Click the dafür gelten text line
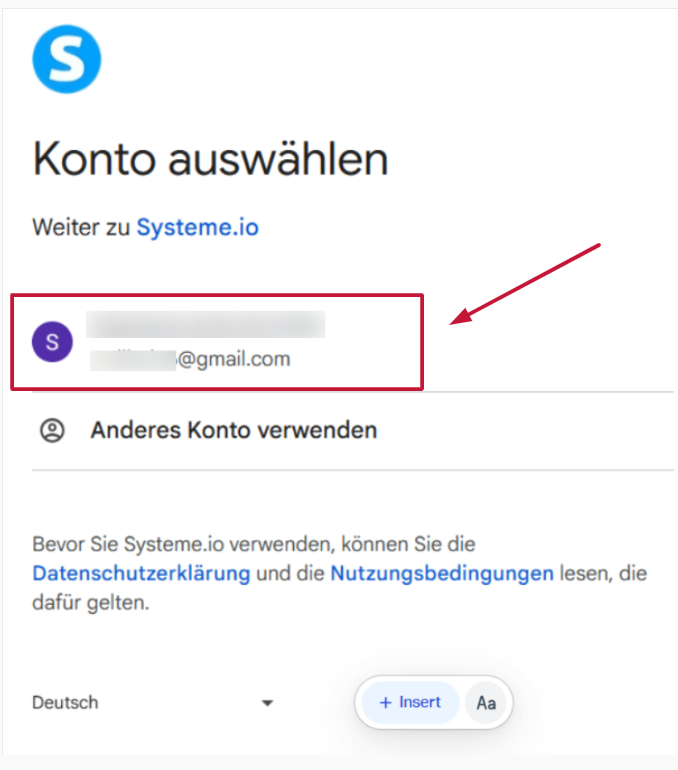This screenshot has width=678, height=770. [x=90, y=603]
